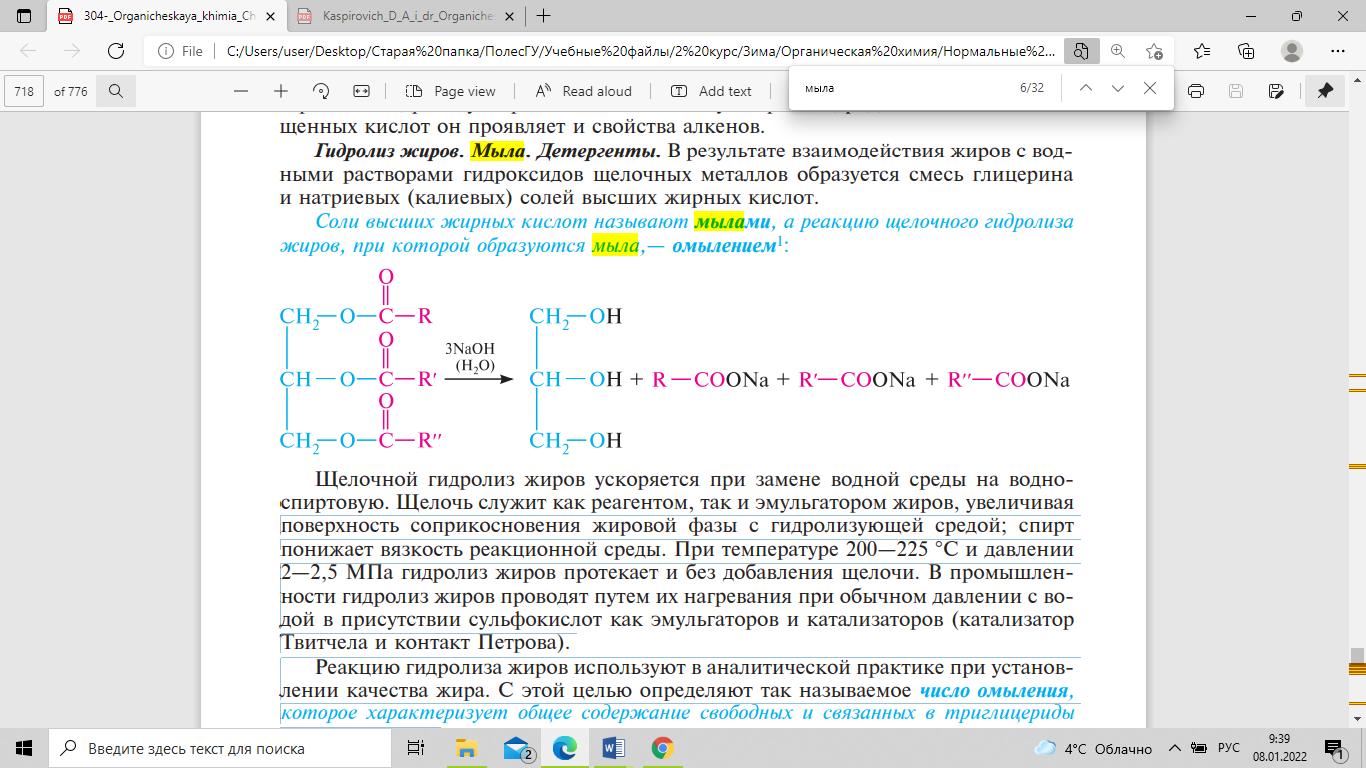Open the Windows Start menu
Image resolution: width=1366 pixels, height=768 pixels.
tap(24, 748)
